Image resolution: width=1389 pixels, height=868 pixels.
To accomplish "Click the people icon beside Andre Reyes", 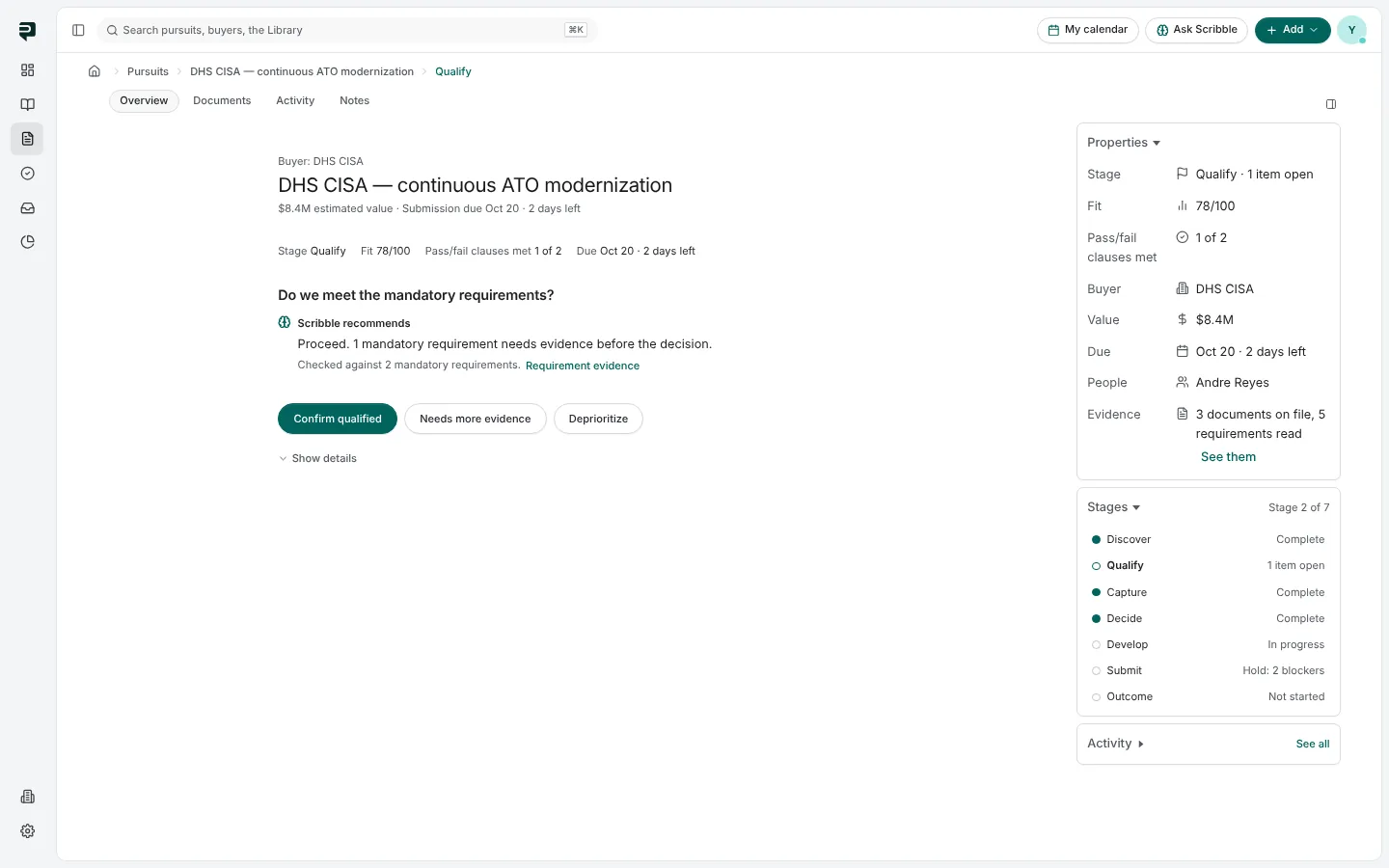I will [x=1182, y=382].
